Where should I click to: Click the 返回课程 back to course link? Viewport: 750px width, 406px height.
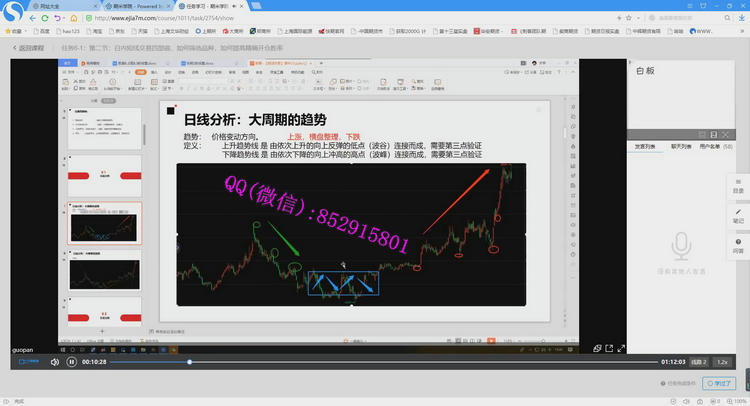pos(32,48)
